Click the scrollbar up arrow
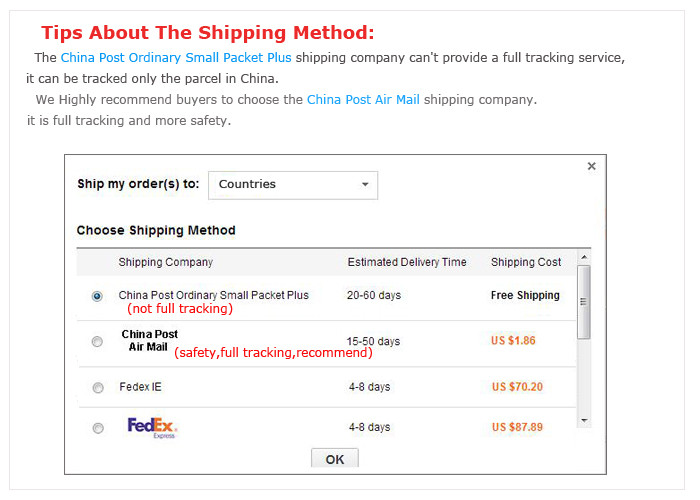 [584, 256]
